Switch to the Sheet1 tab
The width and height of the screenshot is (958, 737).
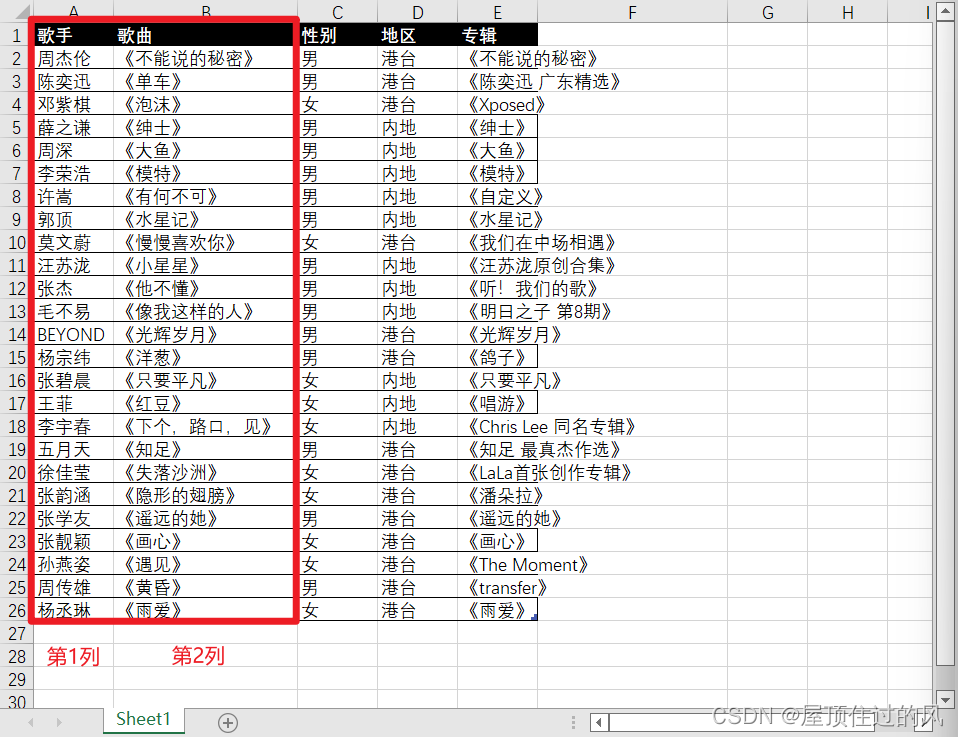pos(143,719)
